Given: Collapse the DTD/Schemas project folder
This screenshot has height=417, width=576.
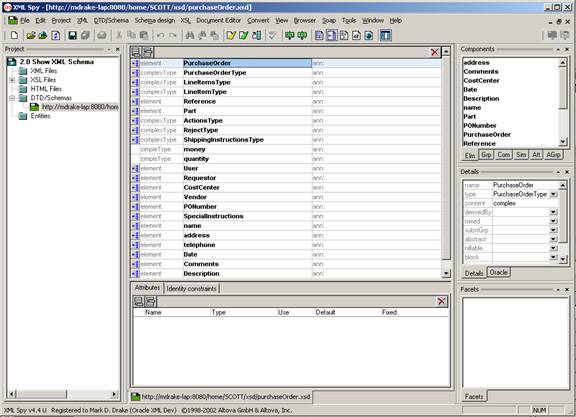Looking at the screenshot, I should tap(12, 98).
